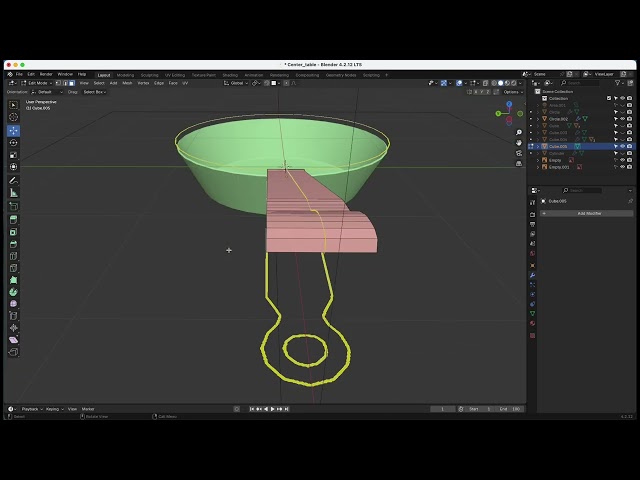The image size is (640, 480).
Task: Select the Smooth tool
Action: (x=13, y=304)
